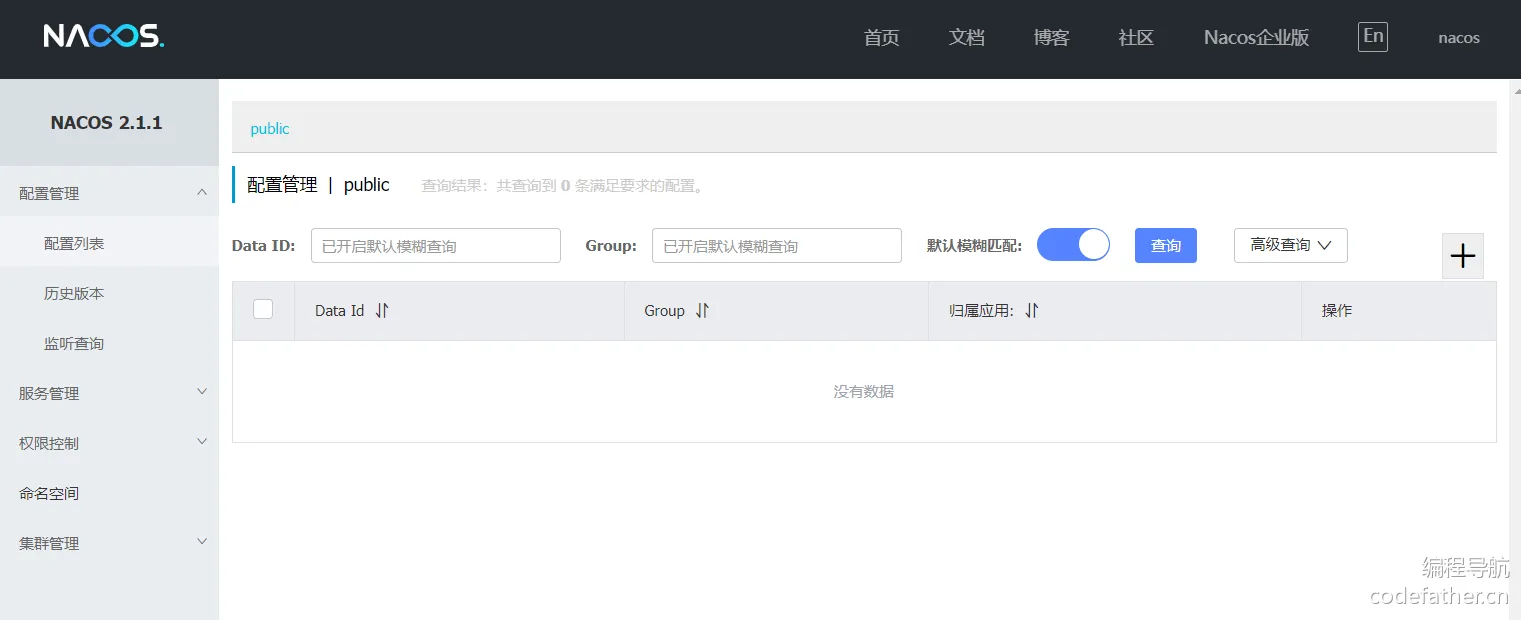Open 博客 in top navigation
The width and height of the screenshot is (1521, 620).
pyautogui.click(x=1052, y=38)
